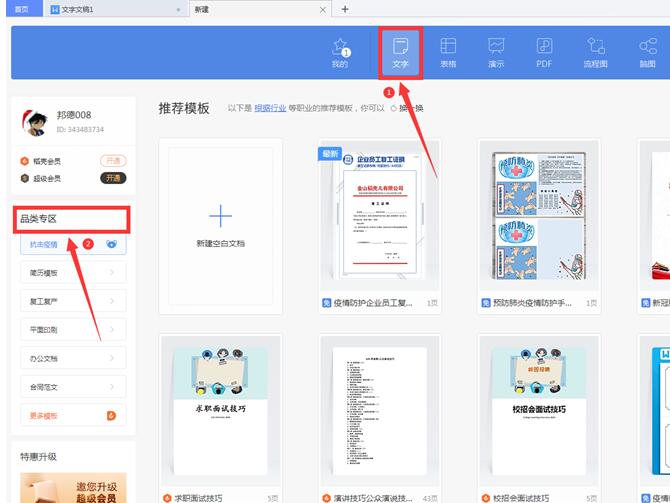This screenshot has height=503, width=670.
Task: Click the 43页 page count text
Action: (x=430, y=498)
